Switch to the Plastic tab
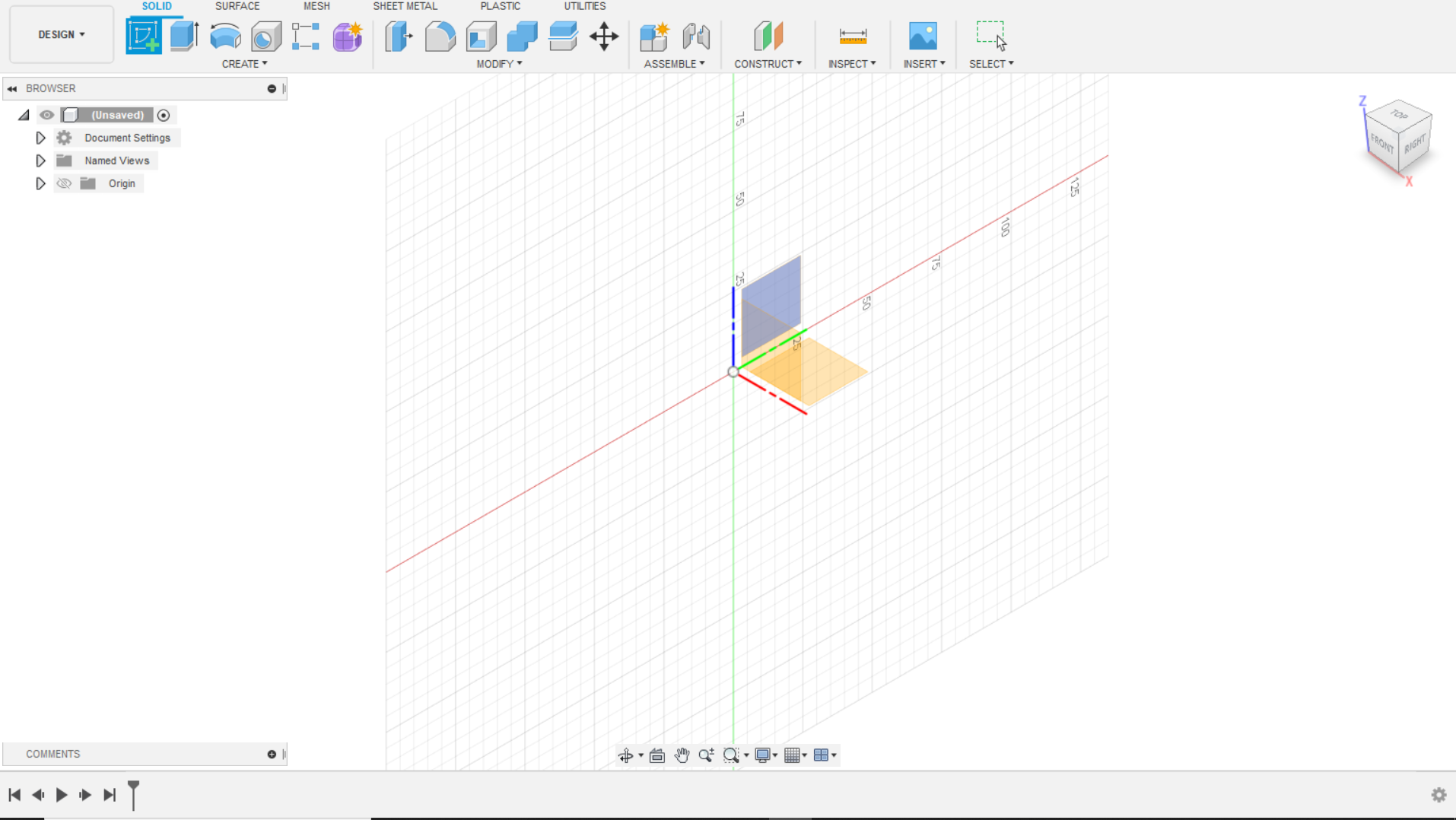Viewport: 1456px width, 820px height. tap(500, 6)
